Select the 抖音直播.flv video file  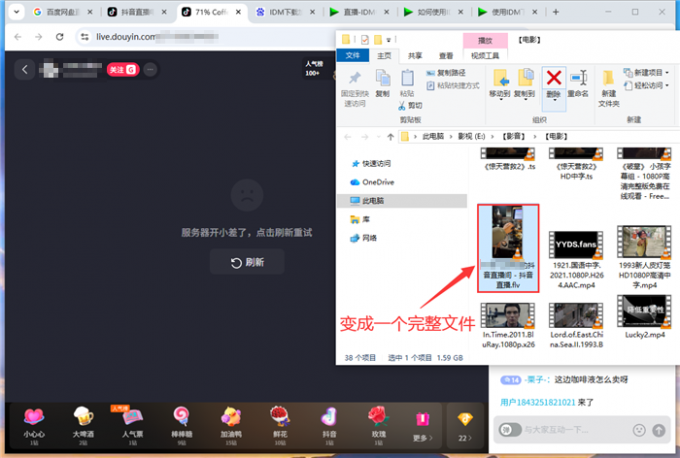[508, 248]
